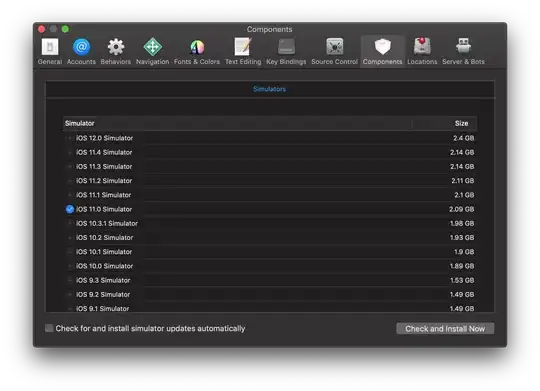Click the Simulators tab header
Image resolution: width=540 pixels, height=391 pixels.
(x=269, y=89)
